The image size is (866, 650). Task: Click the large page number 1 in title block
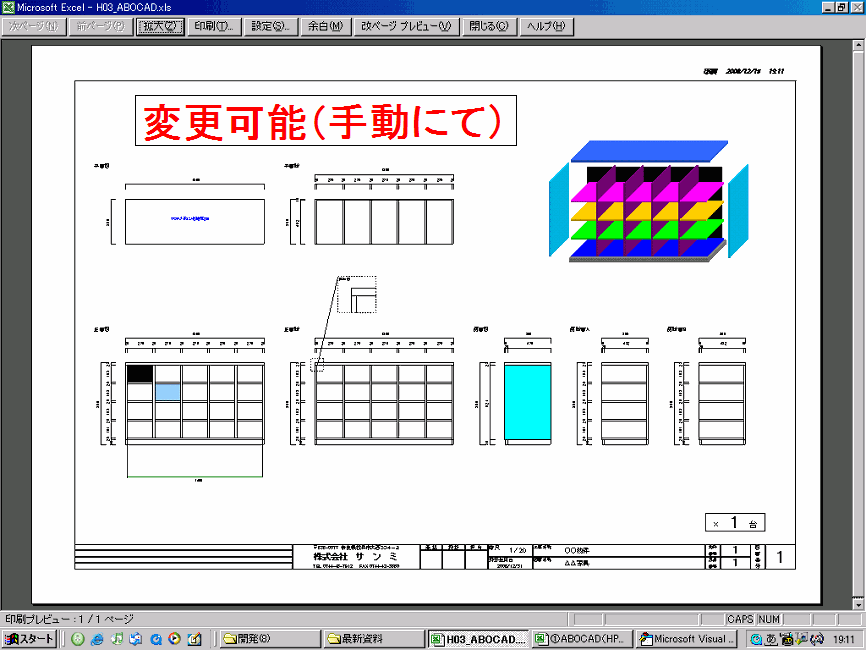[779, 557]
